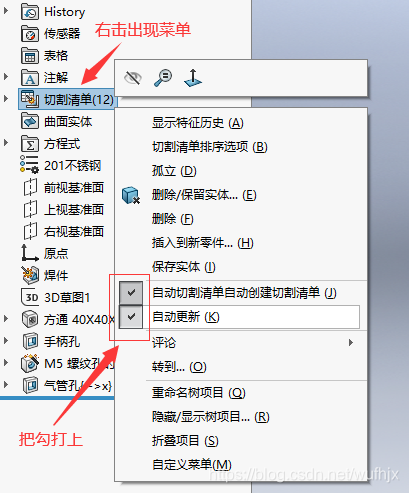
Task: Click the 删除/保留实体 cube icon
Action: [x=131, y=195]
